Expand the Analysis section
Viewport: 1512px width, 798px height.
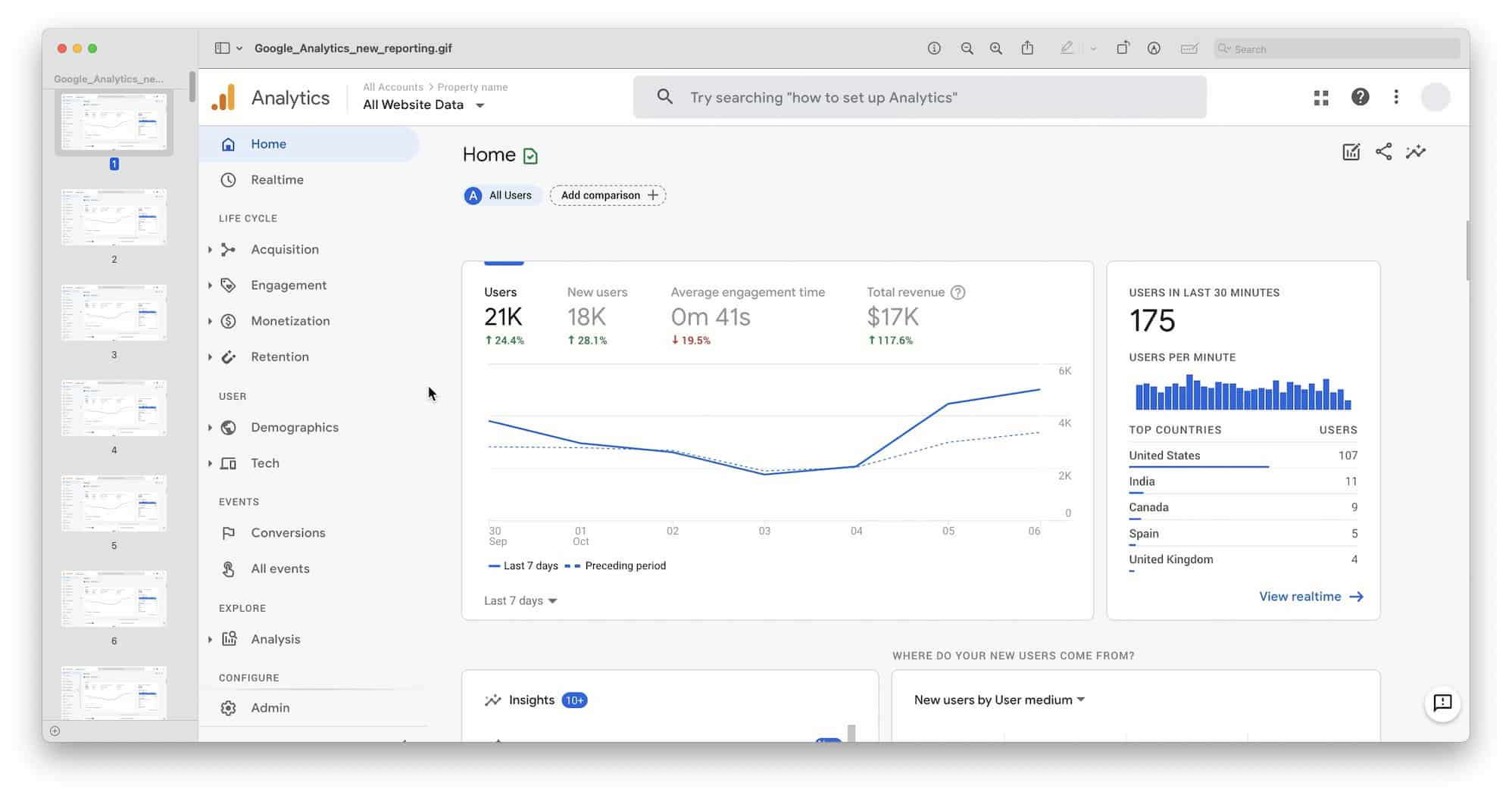coord(210,639)
